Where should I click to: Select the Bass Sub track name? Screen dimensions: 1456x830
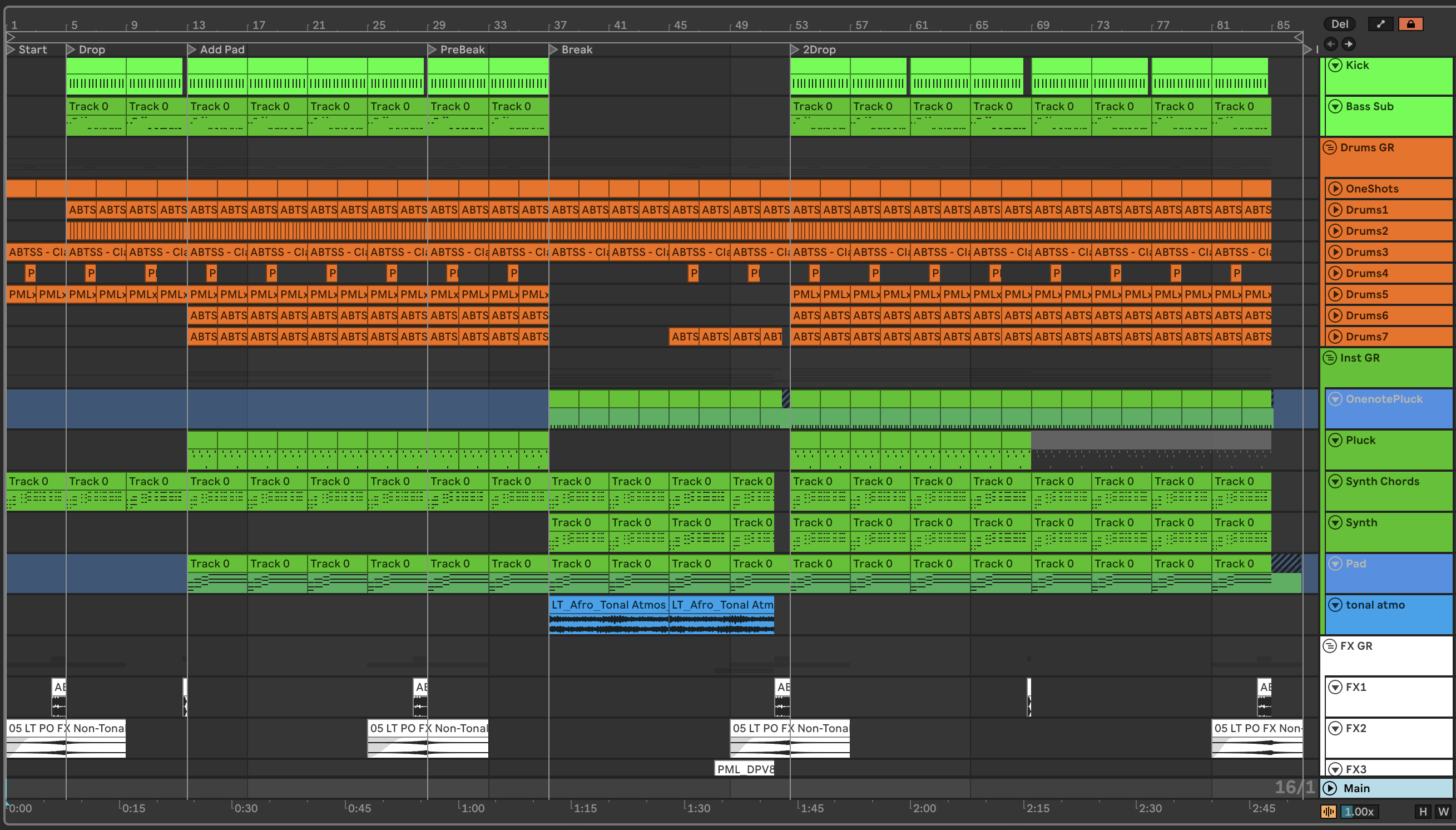click(1369, 107)
